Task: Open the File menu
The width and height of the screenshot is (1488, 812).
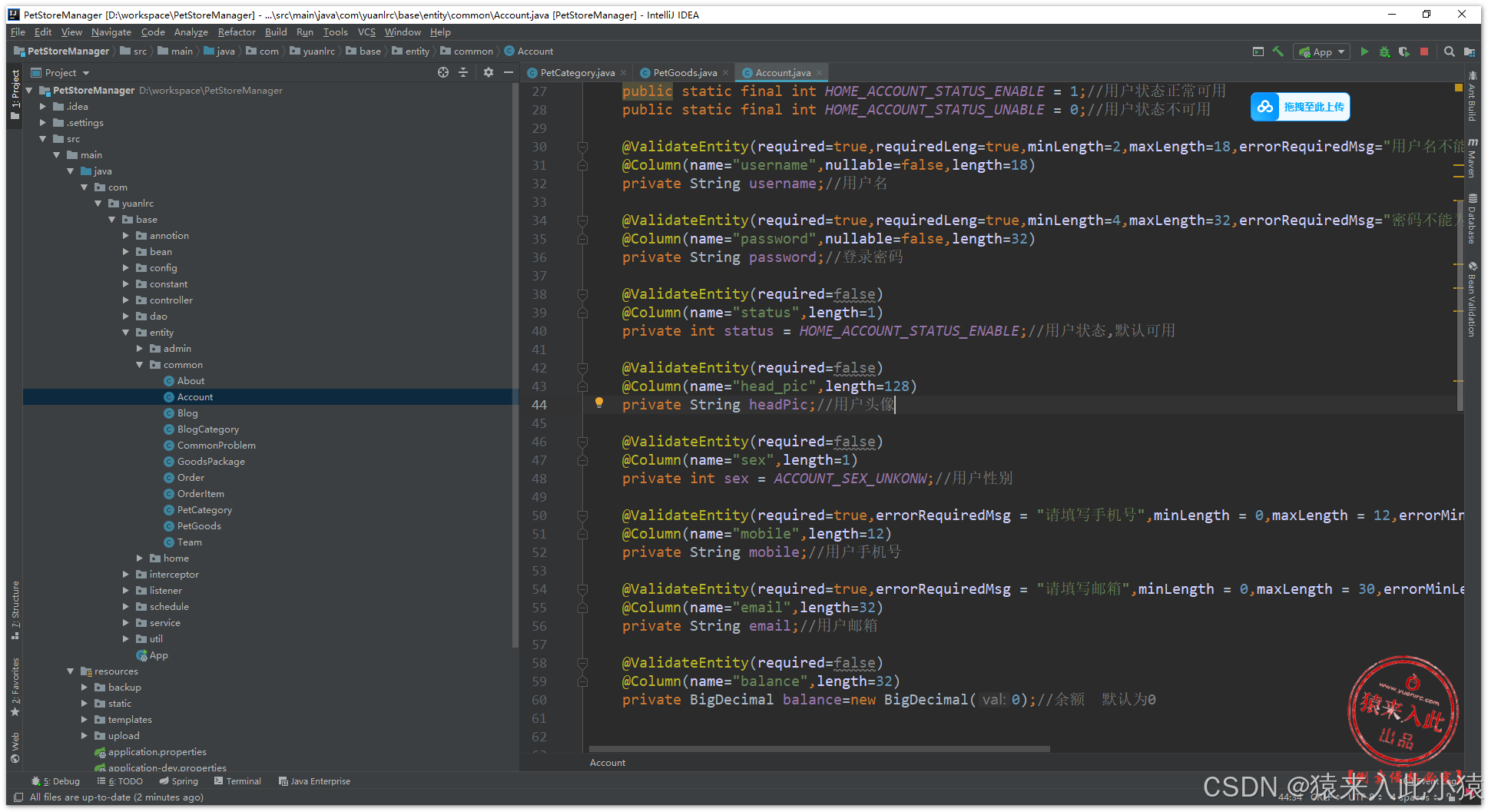Action: [18, 32]
